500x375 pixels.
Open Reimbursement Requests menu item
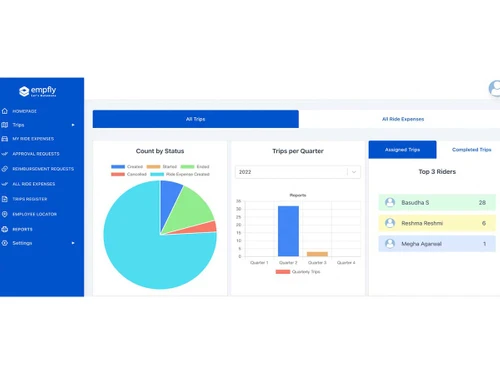coord(43,169)
